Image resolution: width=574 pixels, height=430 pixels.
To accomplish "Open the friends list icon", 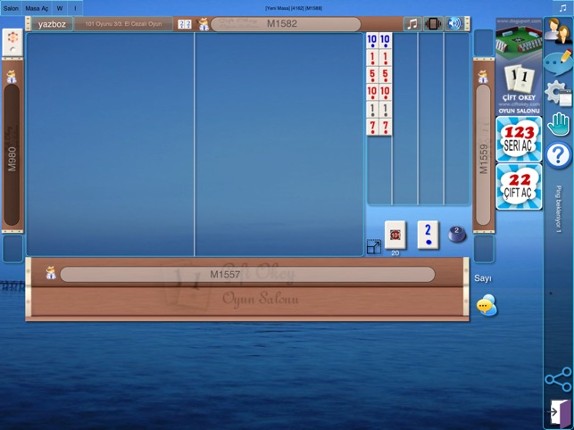I will (557, 31).
